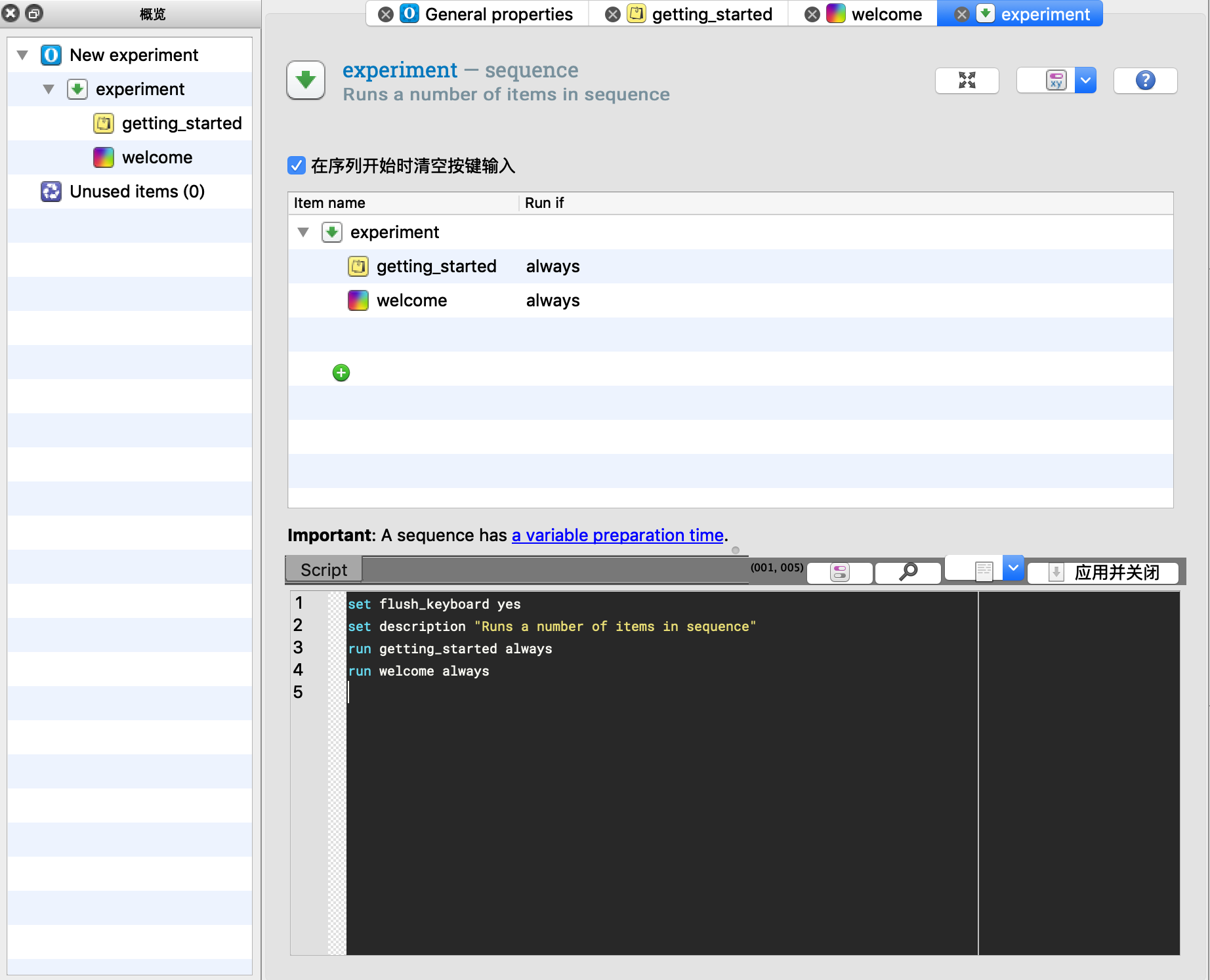Screen dimensions: 1210x980
Task: Switch to the welcome tab
Action: pos(886,14)
